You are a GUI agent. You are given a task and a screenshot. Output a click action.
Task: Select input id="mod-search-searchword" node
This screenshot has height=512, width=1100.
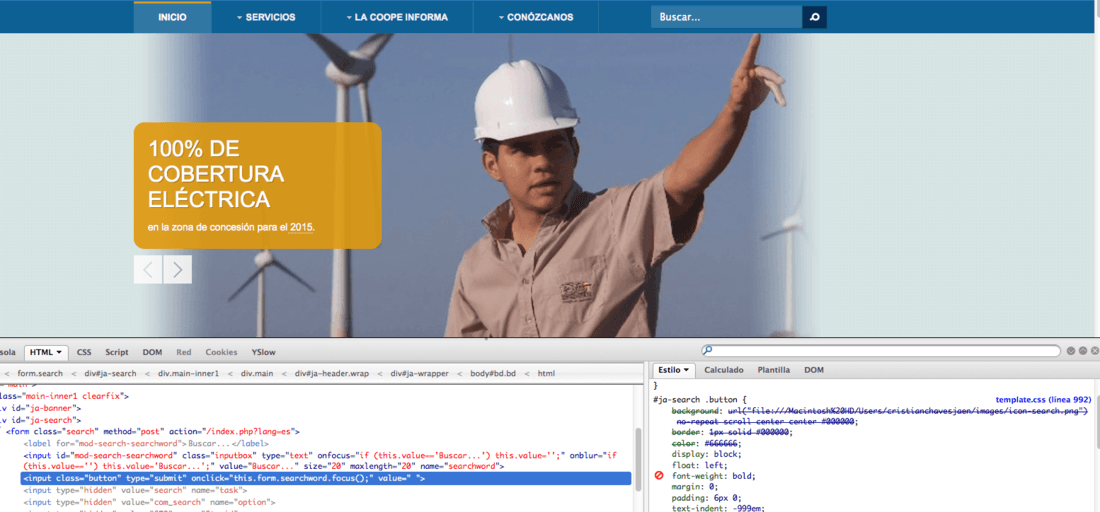coord(320,461)
